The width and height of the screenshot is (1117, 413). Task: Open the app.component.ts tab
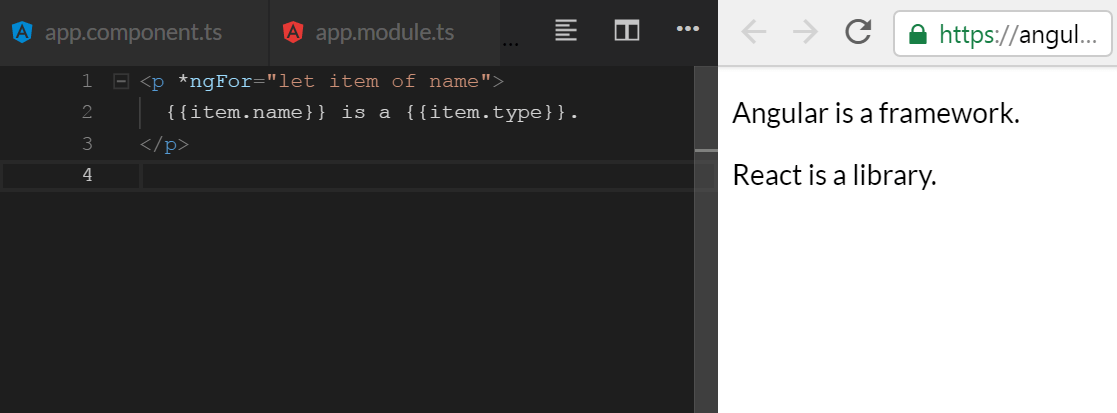133,33
